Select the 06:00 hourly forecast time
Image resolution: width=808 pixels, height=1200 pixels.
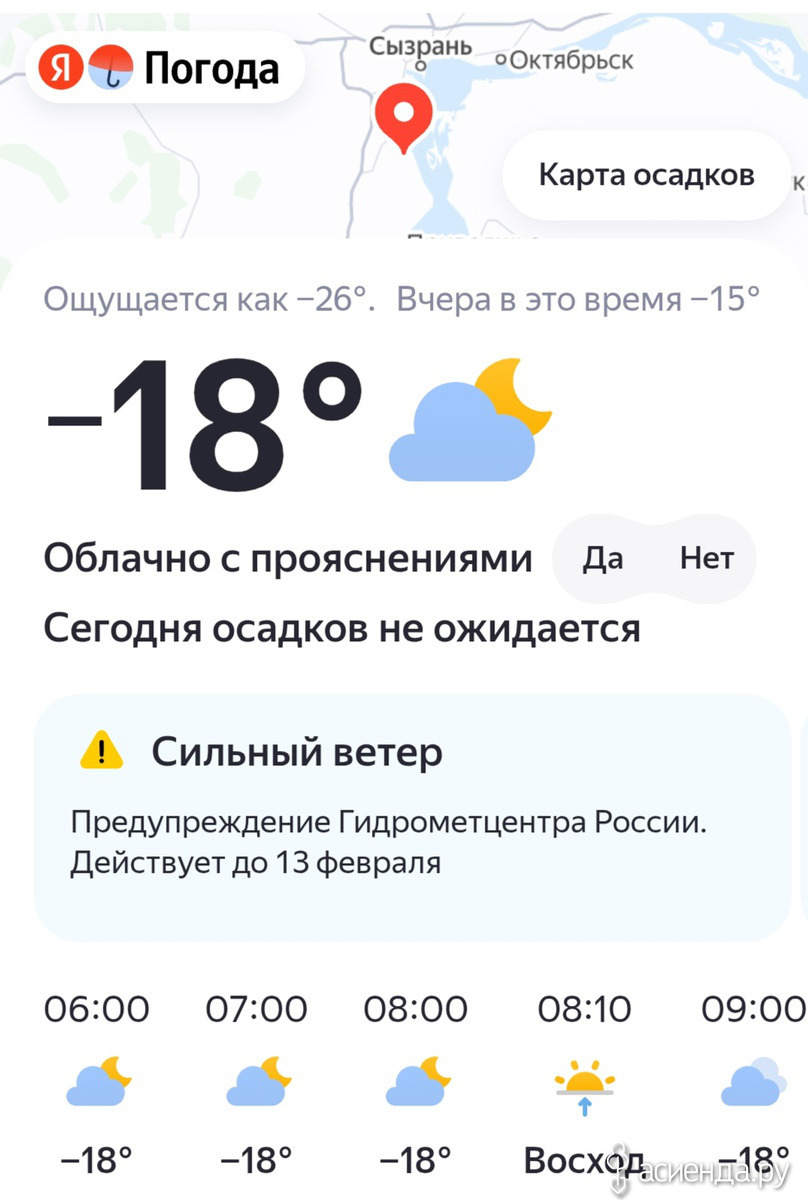pyautogui.click(x=97, y=1009)
